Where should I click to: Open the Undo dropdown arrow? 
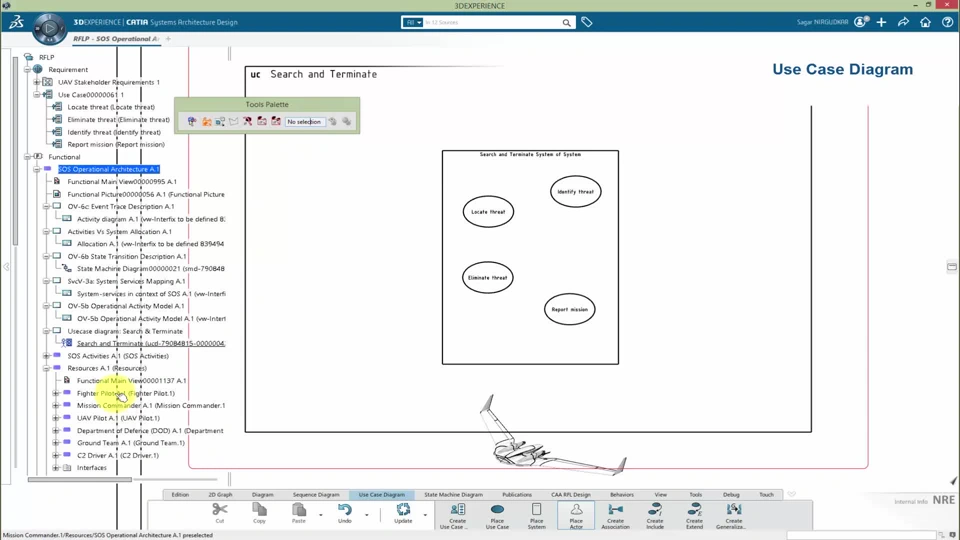[x=367, y=515]
